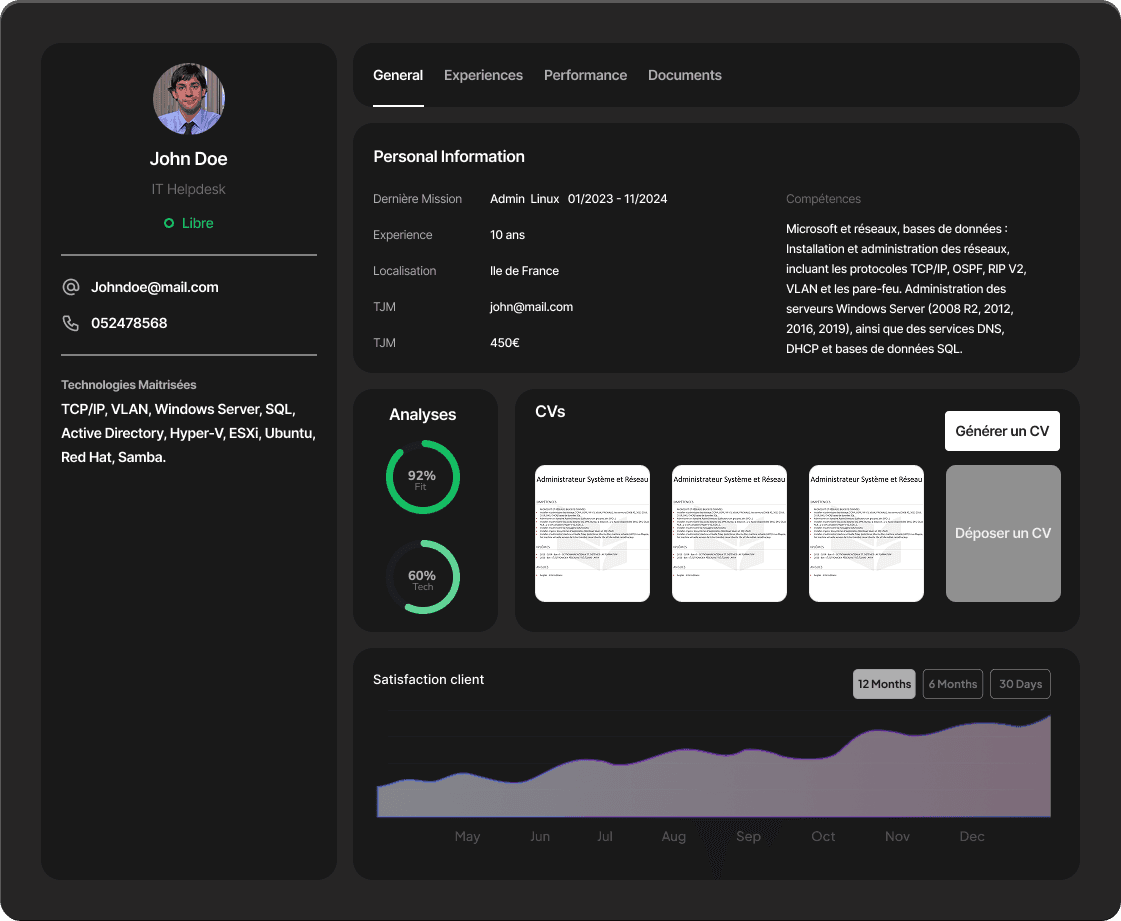The width and height of the screenshot is (1121, 921).
Task: Click the Libre availability label
Action: click(x=197, y=223)
